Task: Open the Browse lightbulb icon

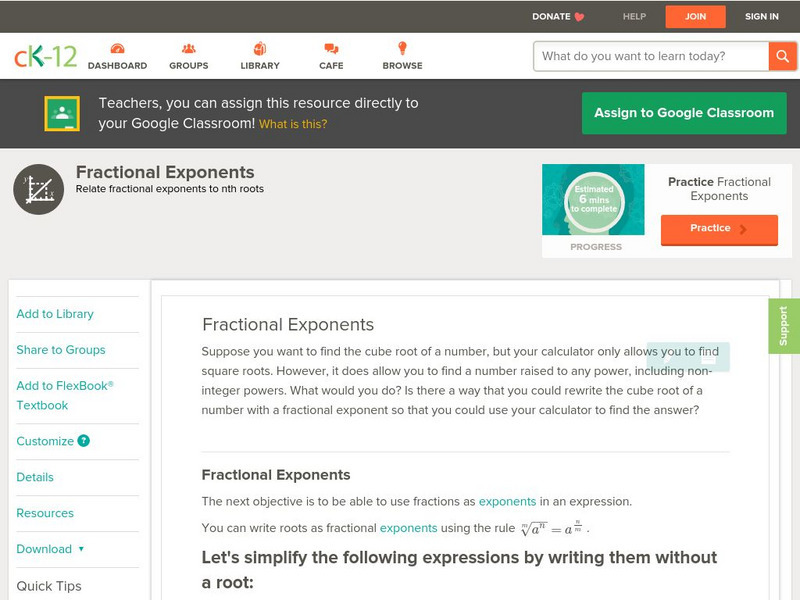Action: (x=402, y=50)
